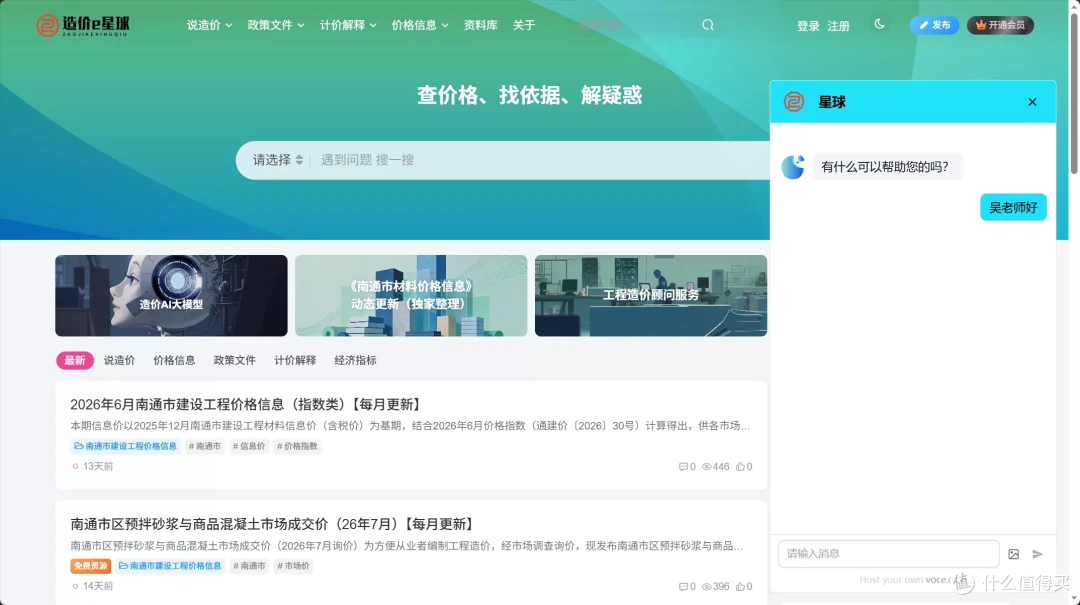Click the attach image icon in chat
The height and width of the screenshot is (605, 1080).
click(x=1013, y=554)
